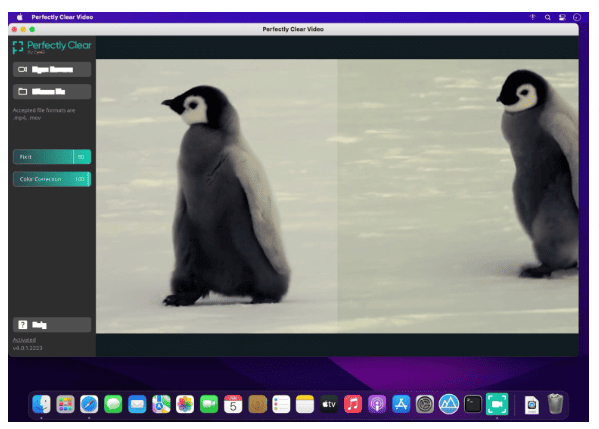Viewport: 599px width, 429px height.
Task: Click the green full-screen window button
Action: pyautogui.click(x=32, y=29)
